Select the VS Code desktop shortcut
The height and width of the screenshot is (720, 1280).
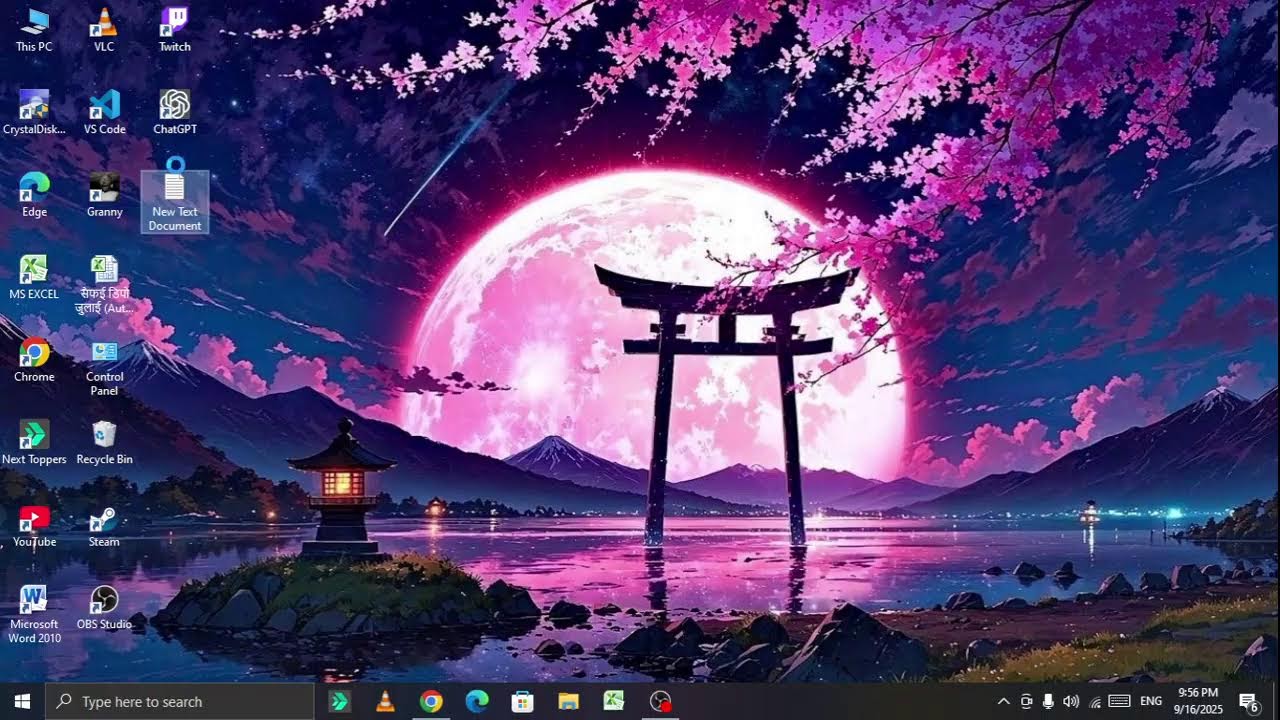(x=104, y=112)
